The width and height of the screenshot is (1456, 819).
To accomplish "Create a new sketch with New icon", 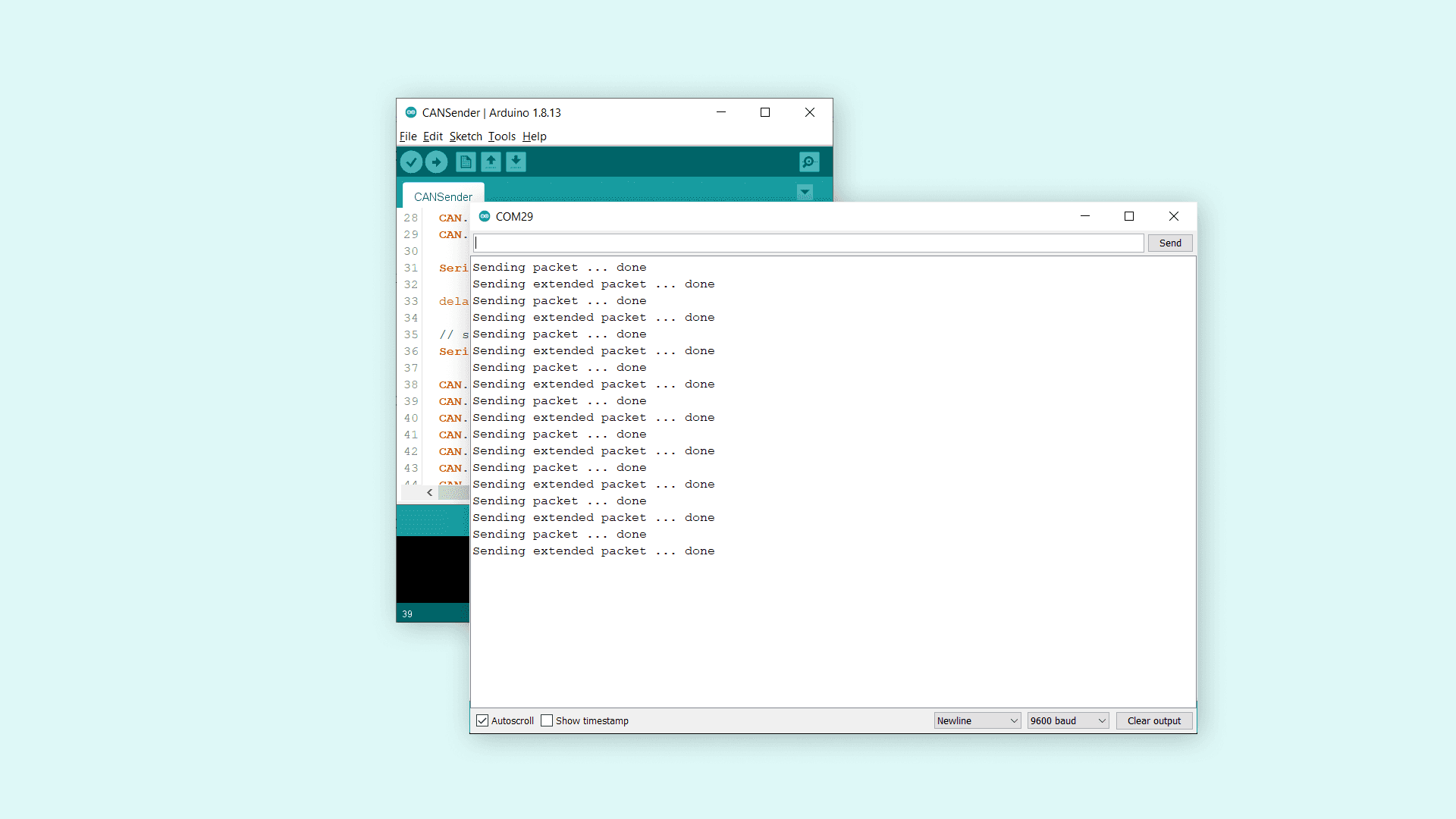I will [x=466, y=162].
